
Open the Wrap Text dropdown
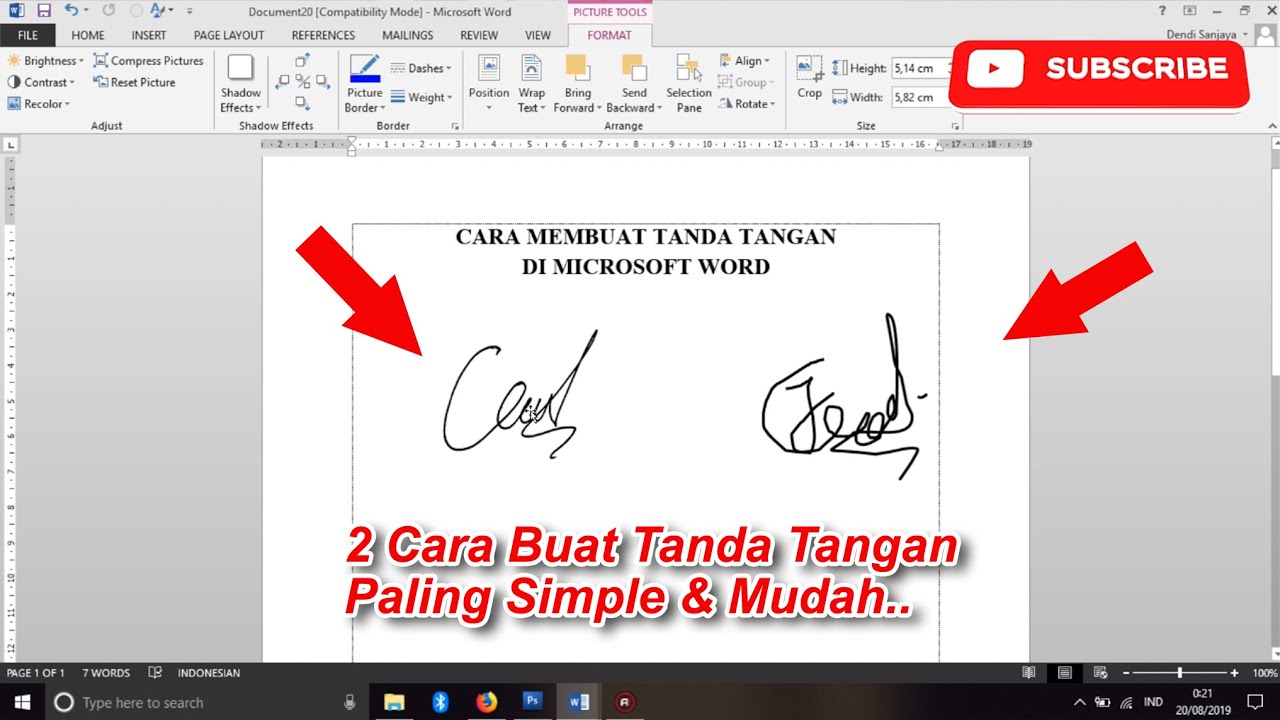click(532, 84)
